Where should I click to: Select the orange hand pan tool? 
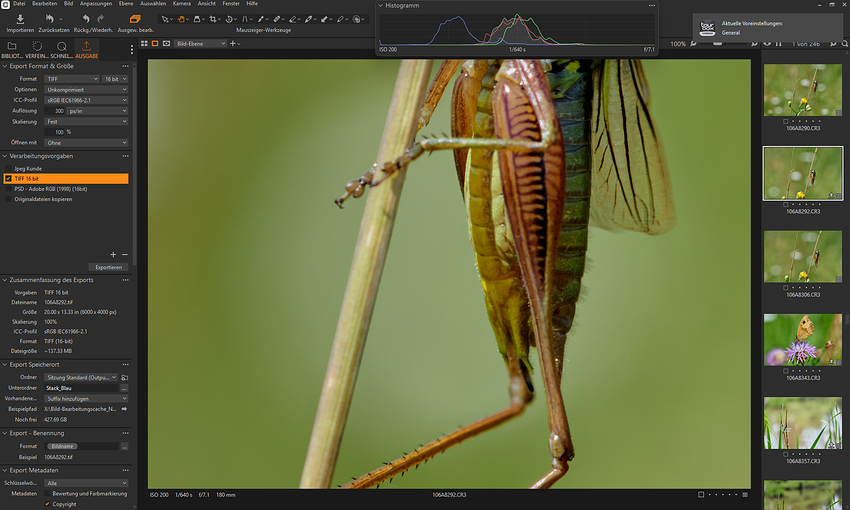coord(181,19)
